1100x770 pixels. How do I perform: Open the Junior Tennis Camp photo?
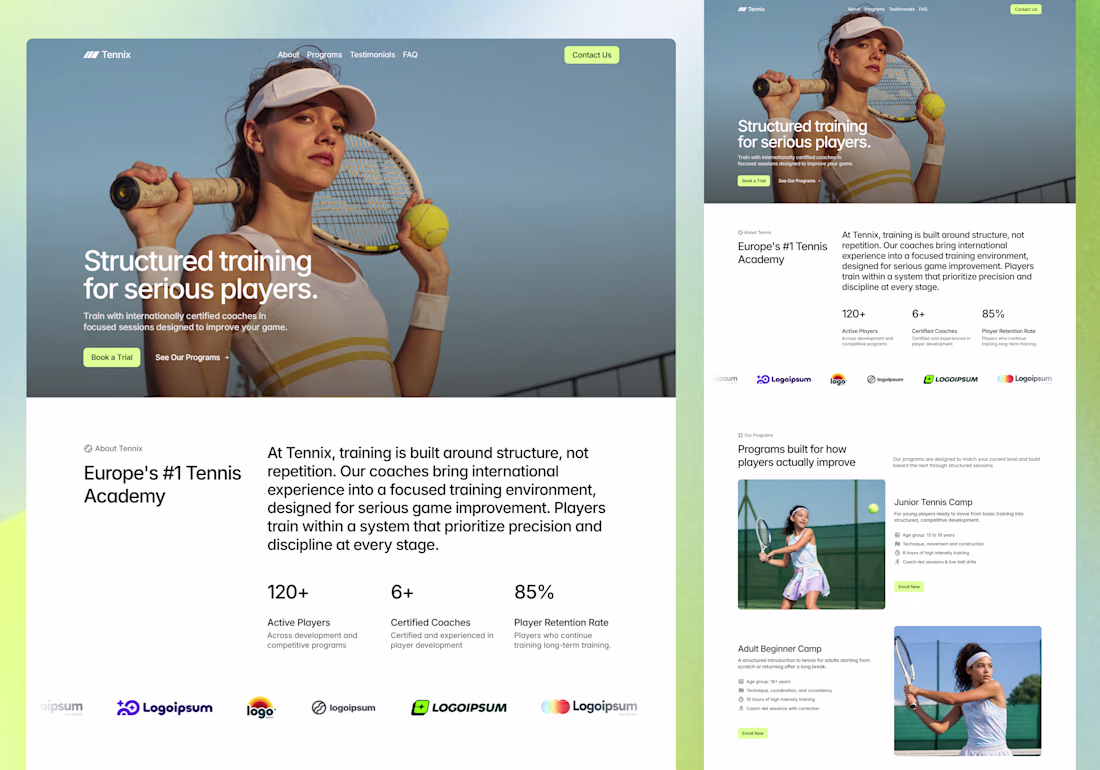(x=812, y=544)
